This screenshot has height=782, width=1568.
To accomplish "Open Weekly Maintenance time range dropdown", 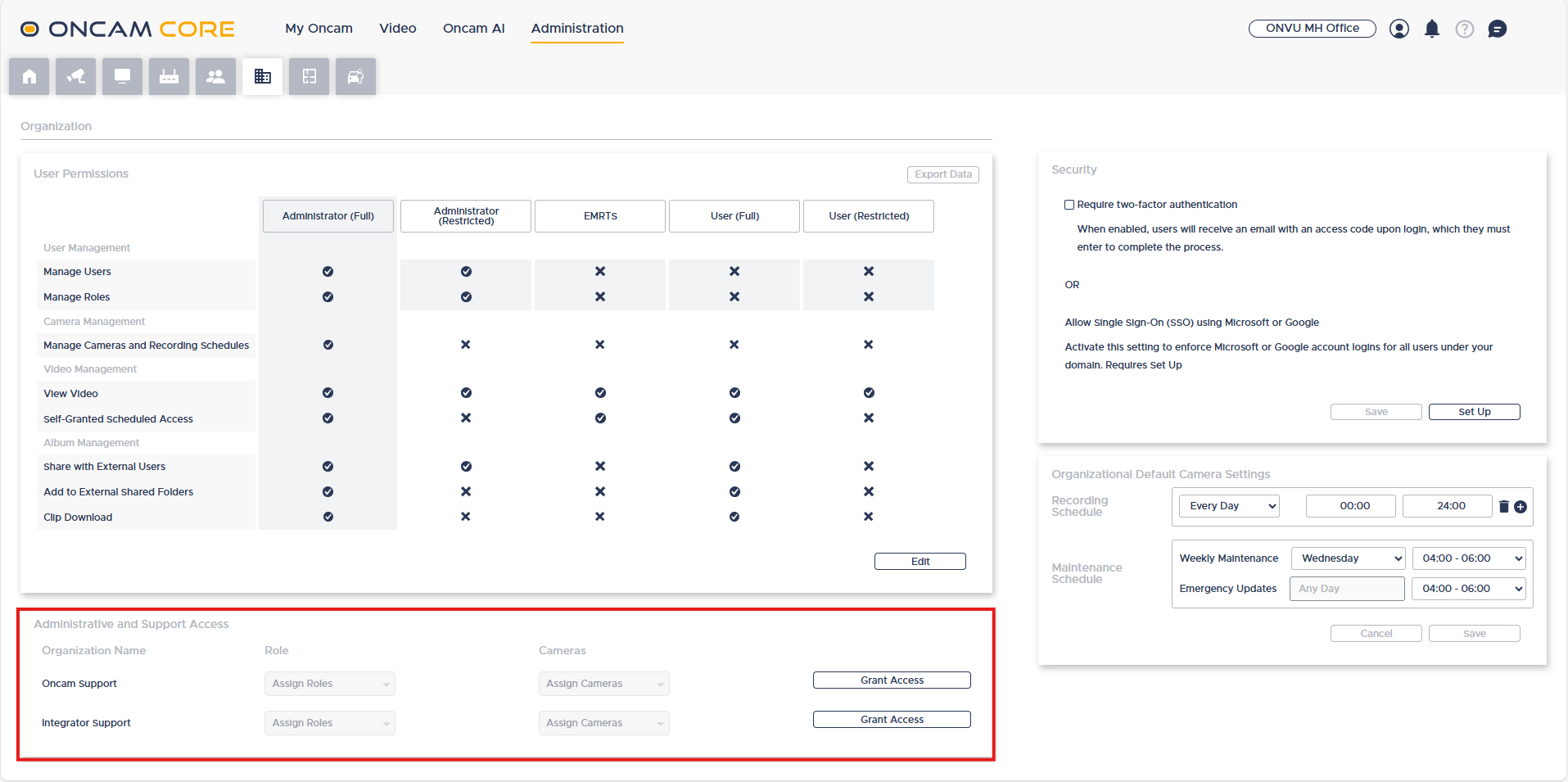I will tap(1469, 558).
